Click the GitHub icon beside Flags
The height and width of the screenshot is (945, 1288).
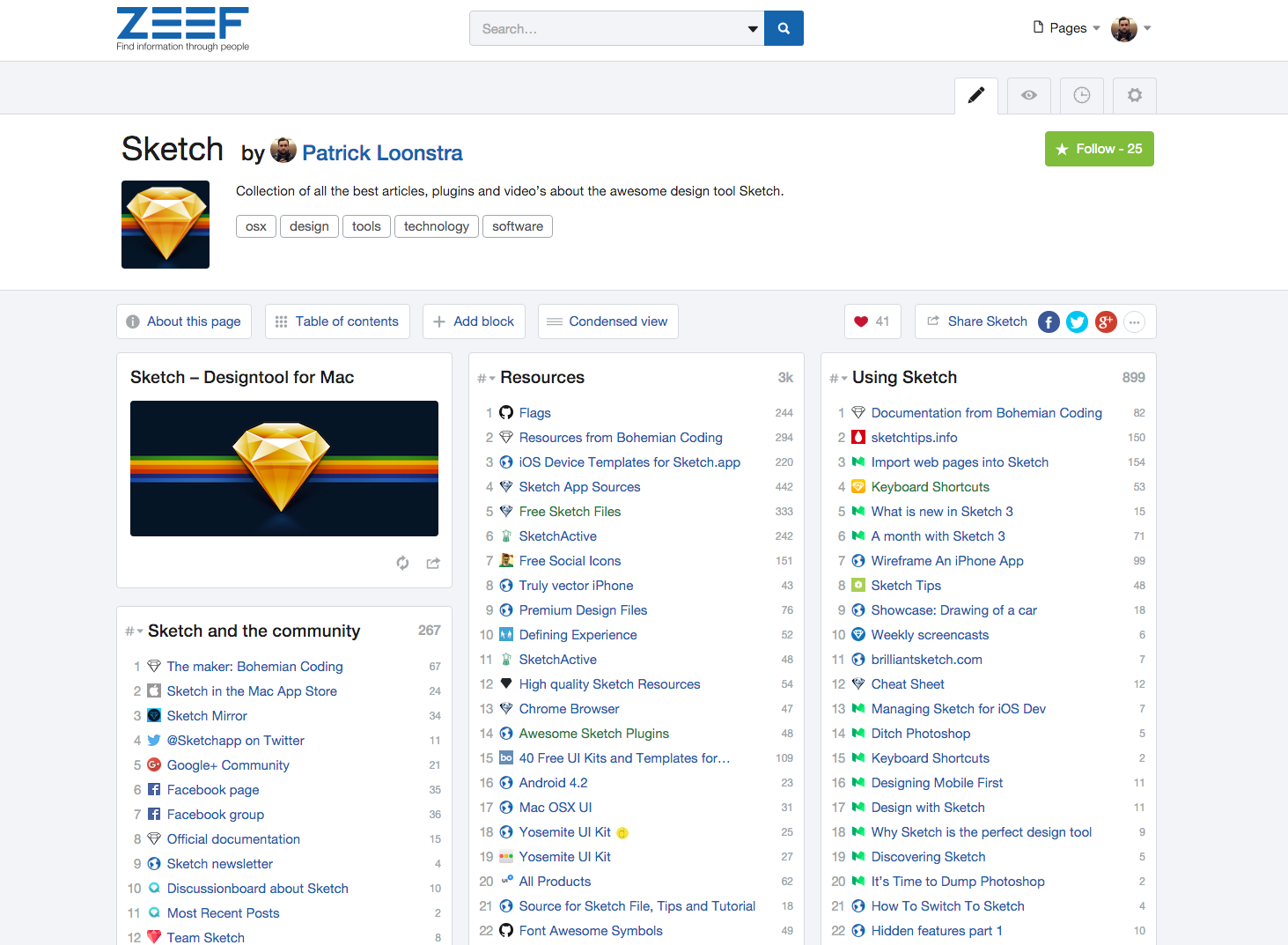[x=506, y=412]
